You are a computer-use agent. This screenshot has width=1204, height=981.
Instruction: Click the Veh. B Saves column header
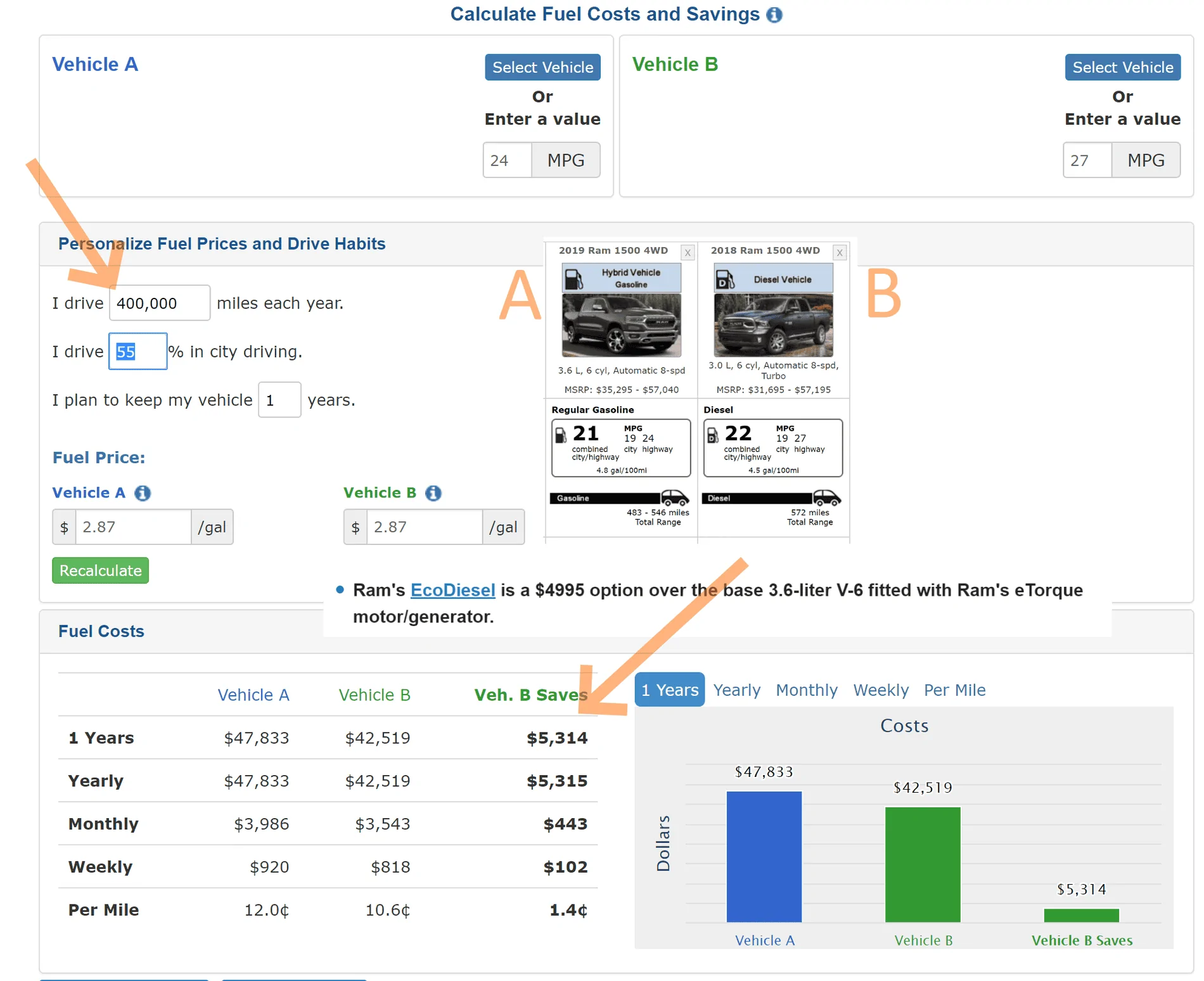click(531, 695)
